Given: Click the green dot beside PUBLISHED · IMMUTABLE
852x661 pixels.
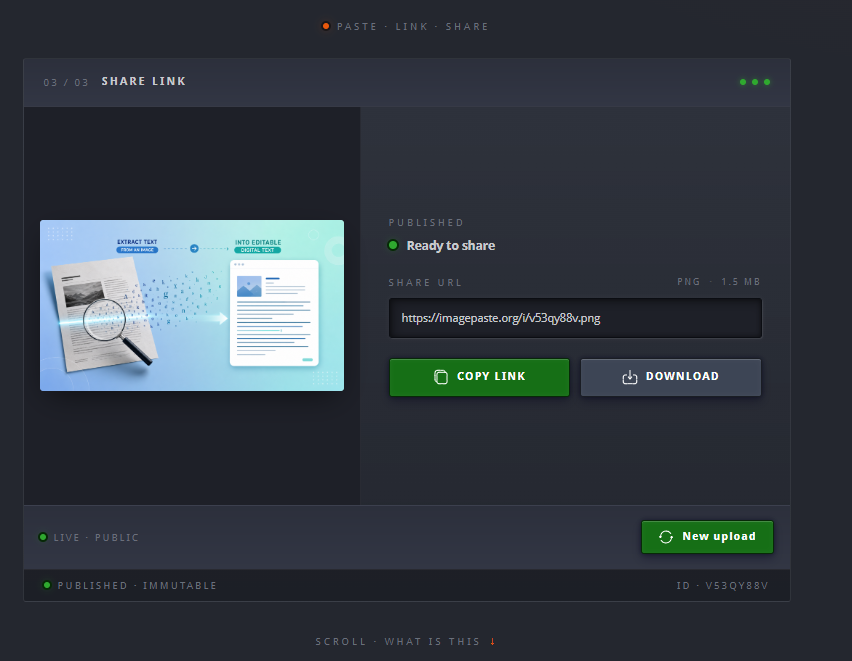Looking at the screenshot, I should click(47, 585).
